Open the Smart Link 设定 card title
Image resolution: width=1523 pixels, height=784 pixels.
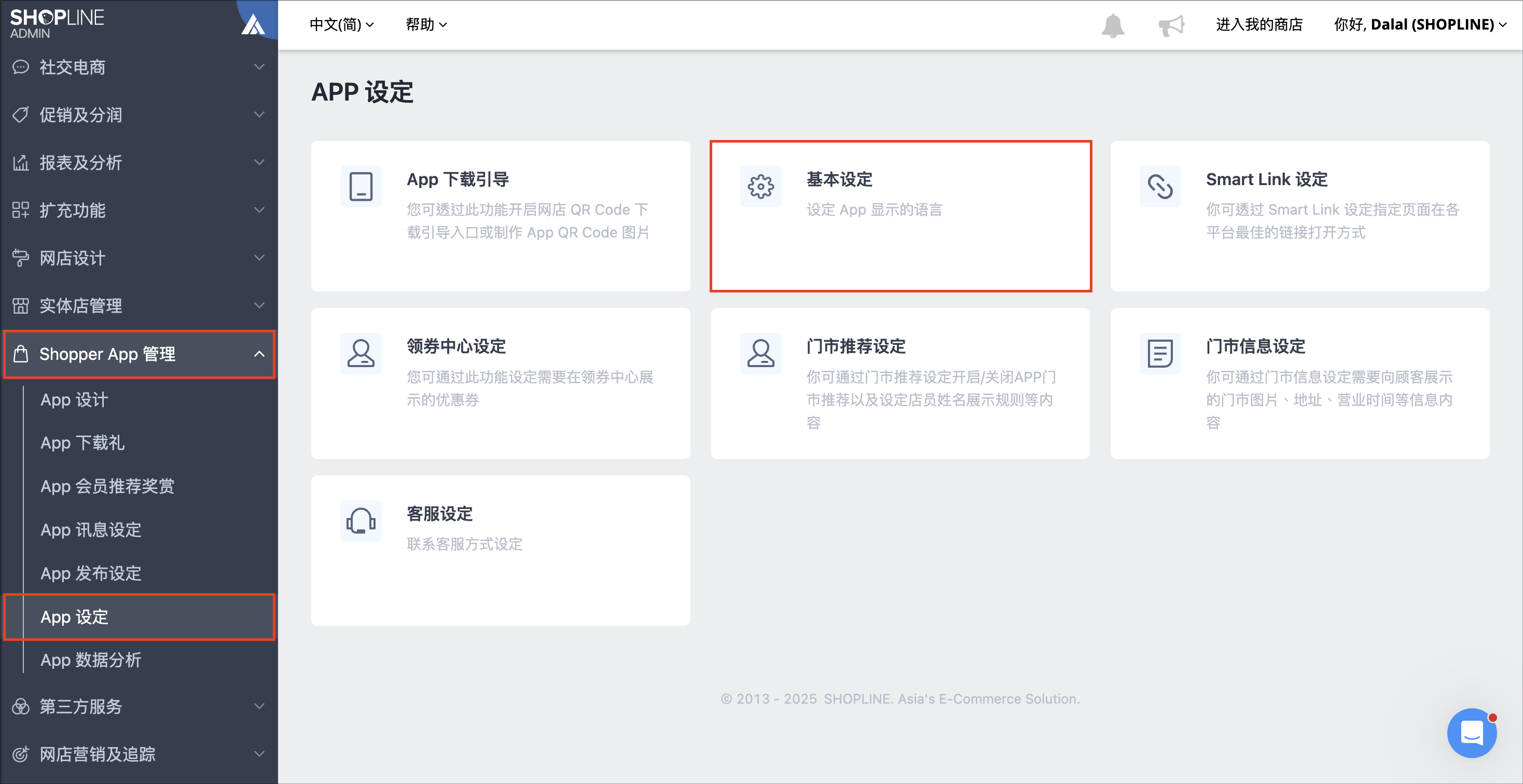coord(1267,179)
